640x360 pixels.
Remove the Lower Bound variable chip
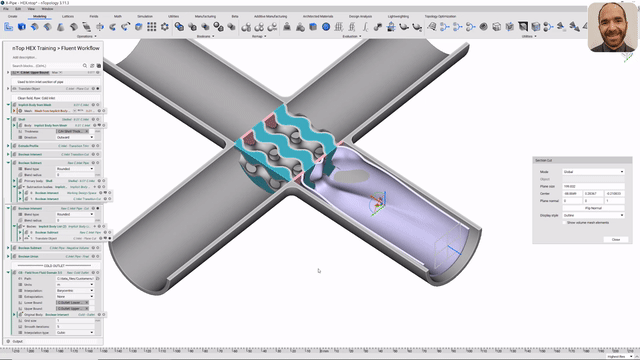pyautogui.click(x=87, y=302)
